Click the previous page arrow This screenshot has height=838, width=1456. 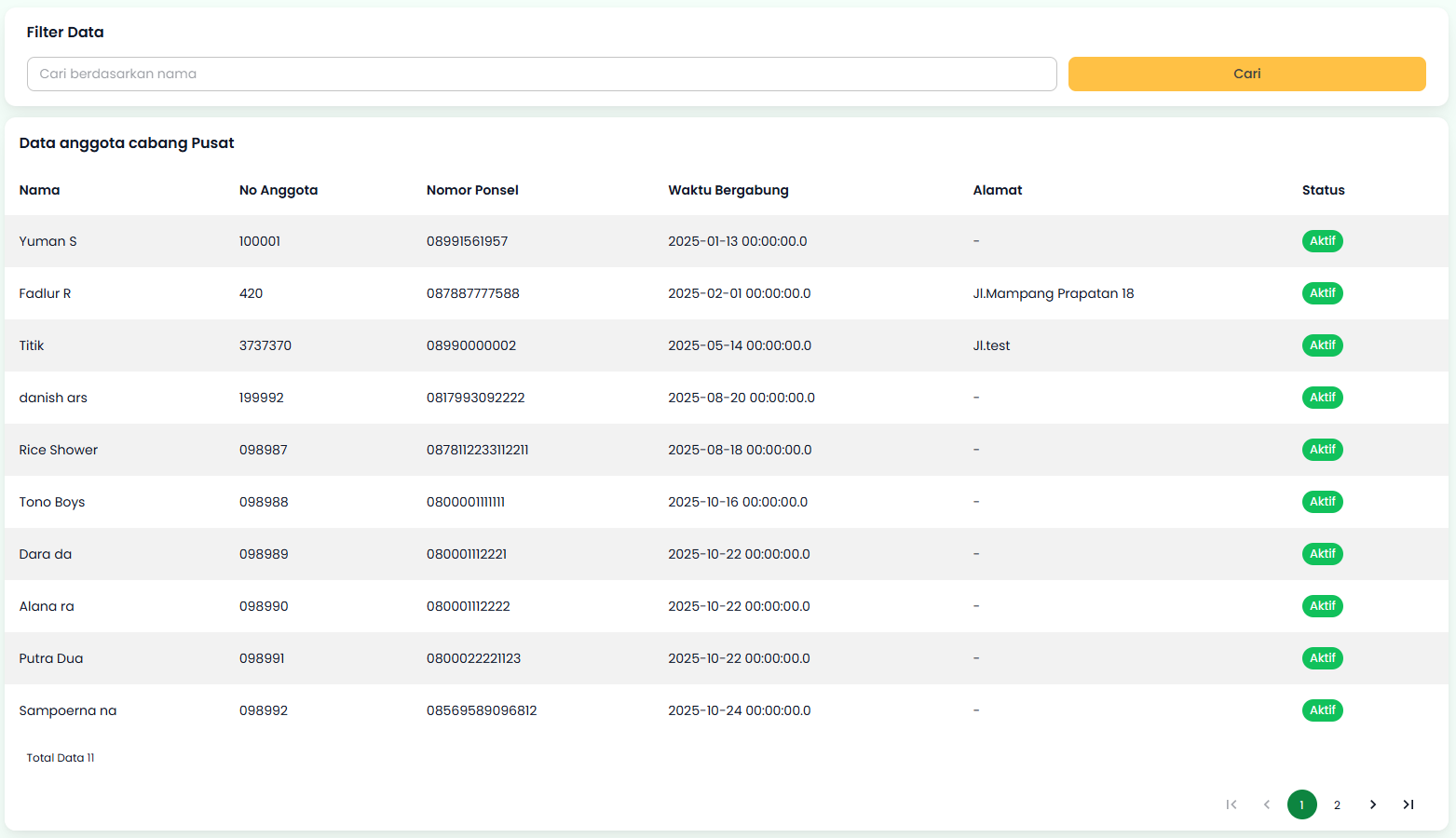tap(1266, 804)
